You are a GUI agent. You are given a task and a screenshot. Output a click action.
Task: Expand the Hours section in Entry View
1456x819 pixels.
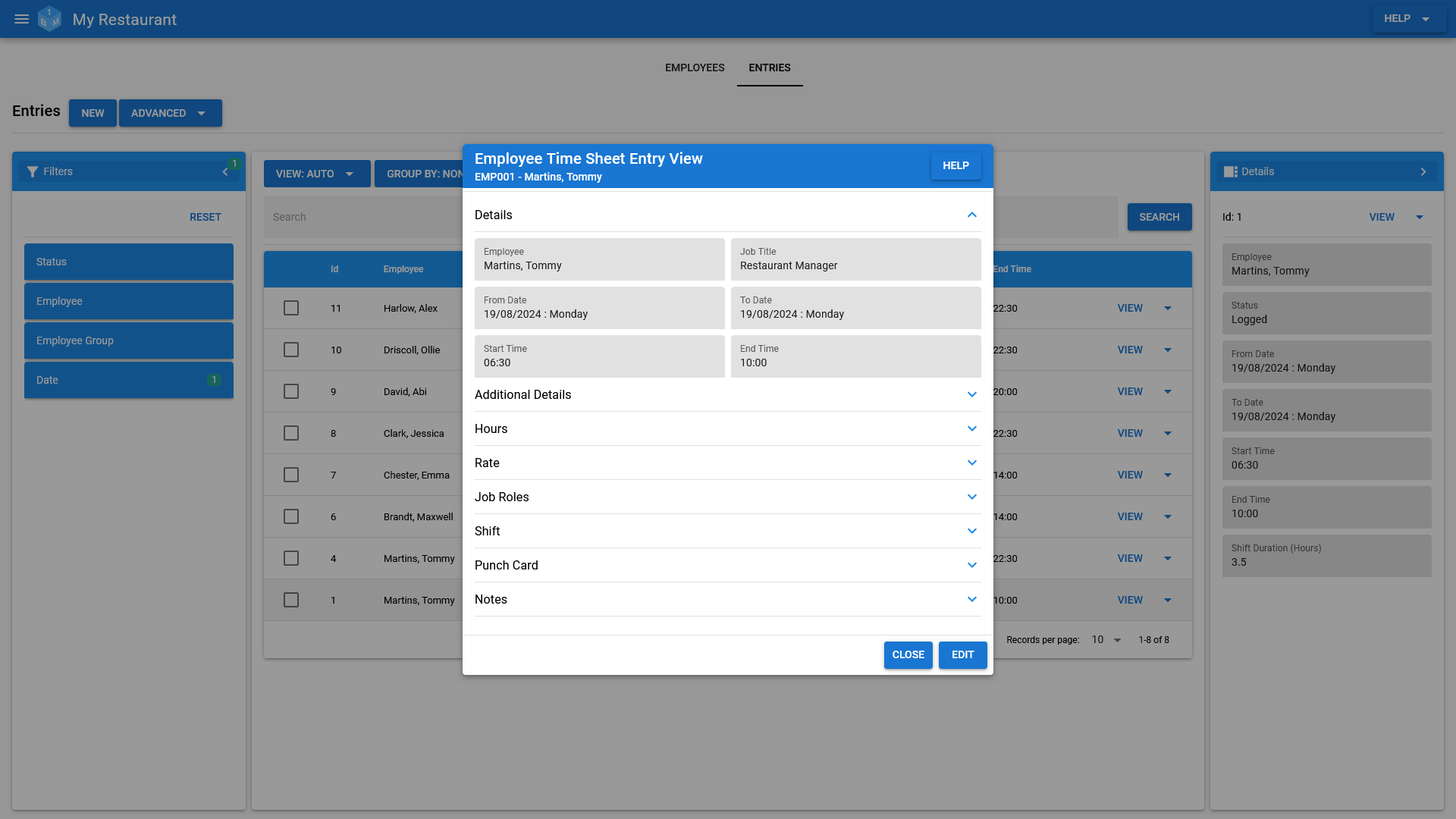[972, 428]
